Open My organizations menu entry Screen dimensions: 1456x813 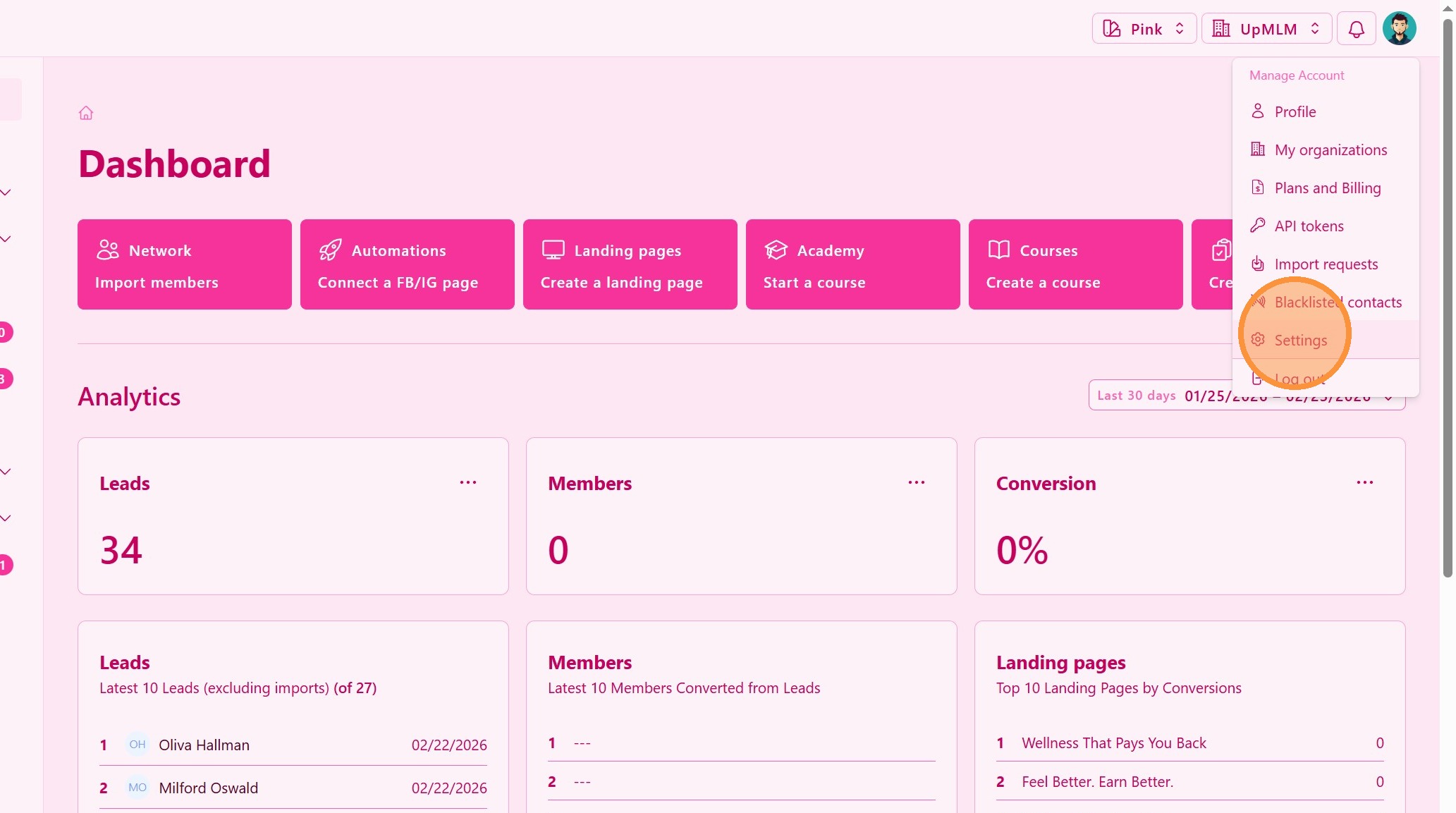tap(1330, 149)
